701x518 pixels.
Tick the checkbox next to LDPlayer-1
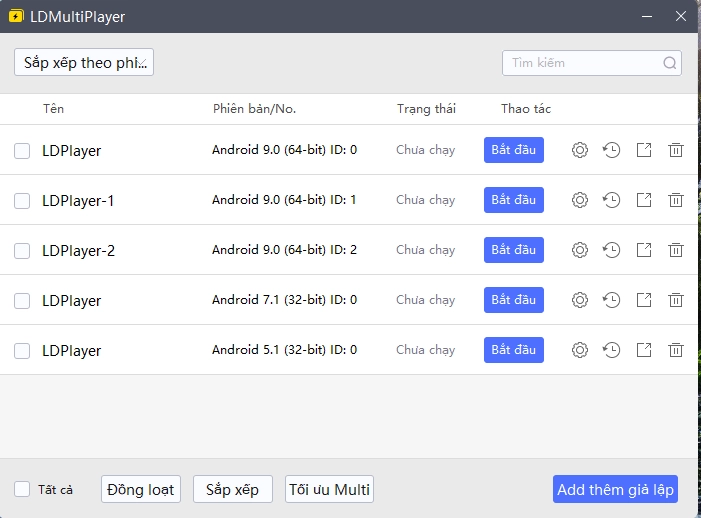tap(22, 201)
